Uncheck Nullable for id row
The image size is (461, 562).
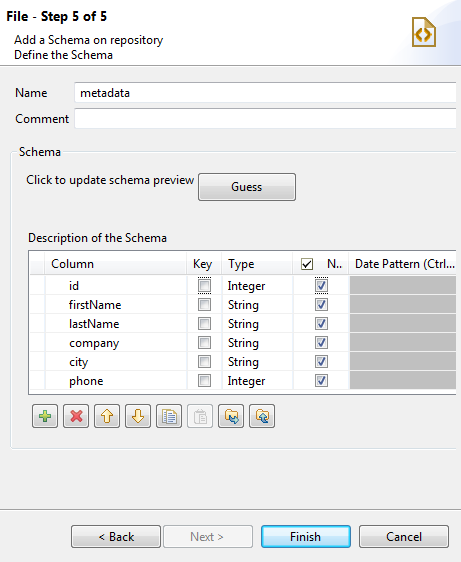tap(321, 286)
